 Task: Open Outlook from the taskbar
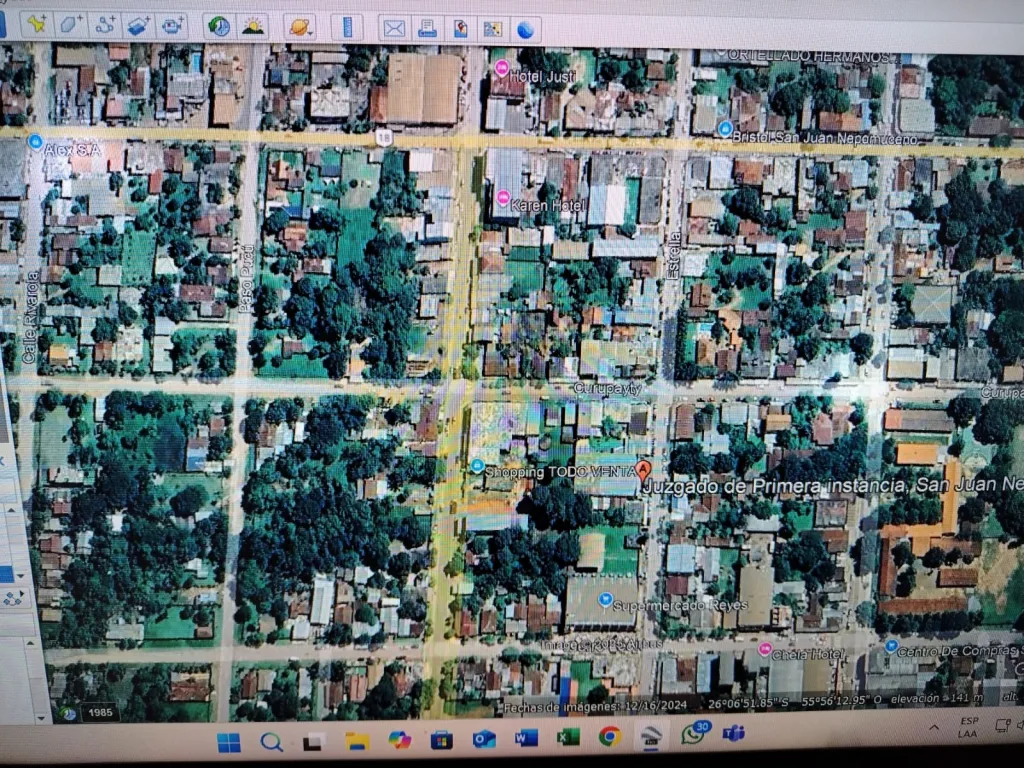click(x=484, y=739)
